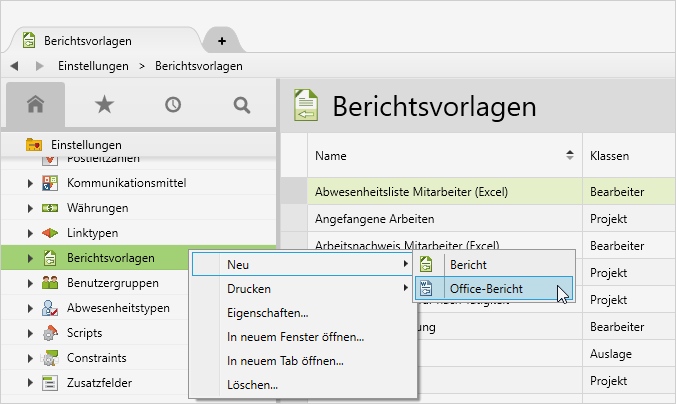The image size is (676, 404).
Task: Click Einstellungen in the breadcrumb
Action: point(93,66)
